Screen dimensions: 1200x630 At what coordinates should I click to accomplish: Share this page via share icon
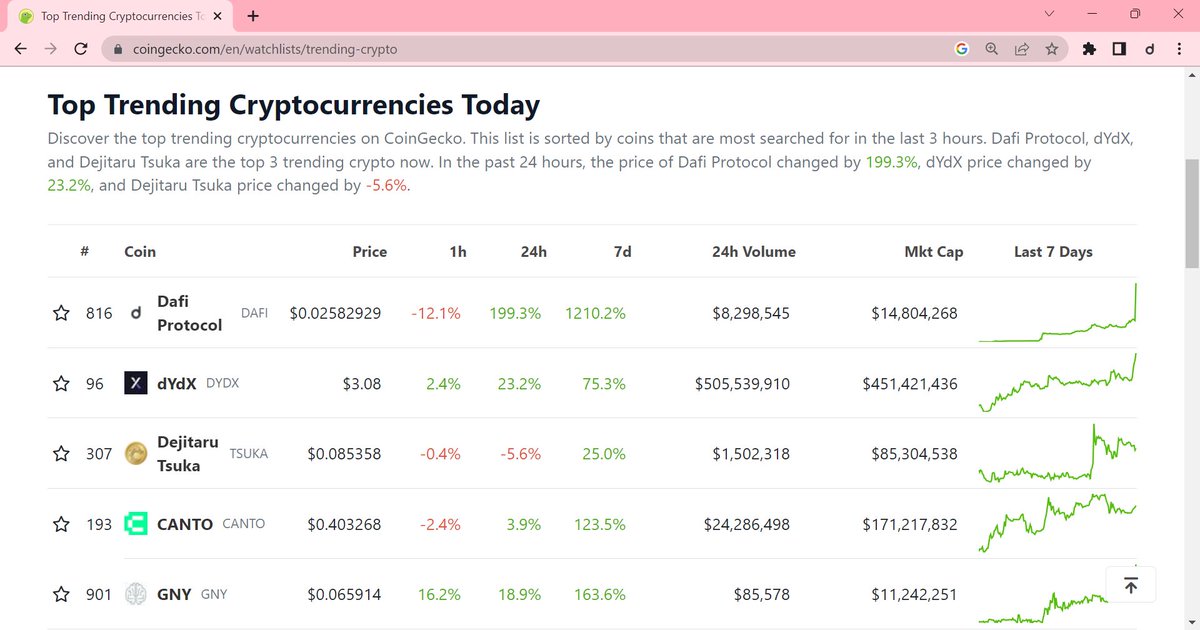pyautogui.click(x=1022, y=48)
